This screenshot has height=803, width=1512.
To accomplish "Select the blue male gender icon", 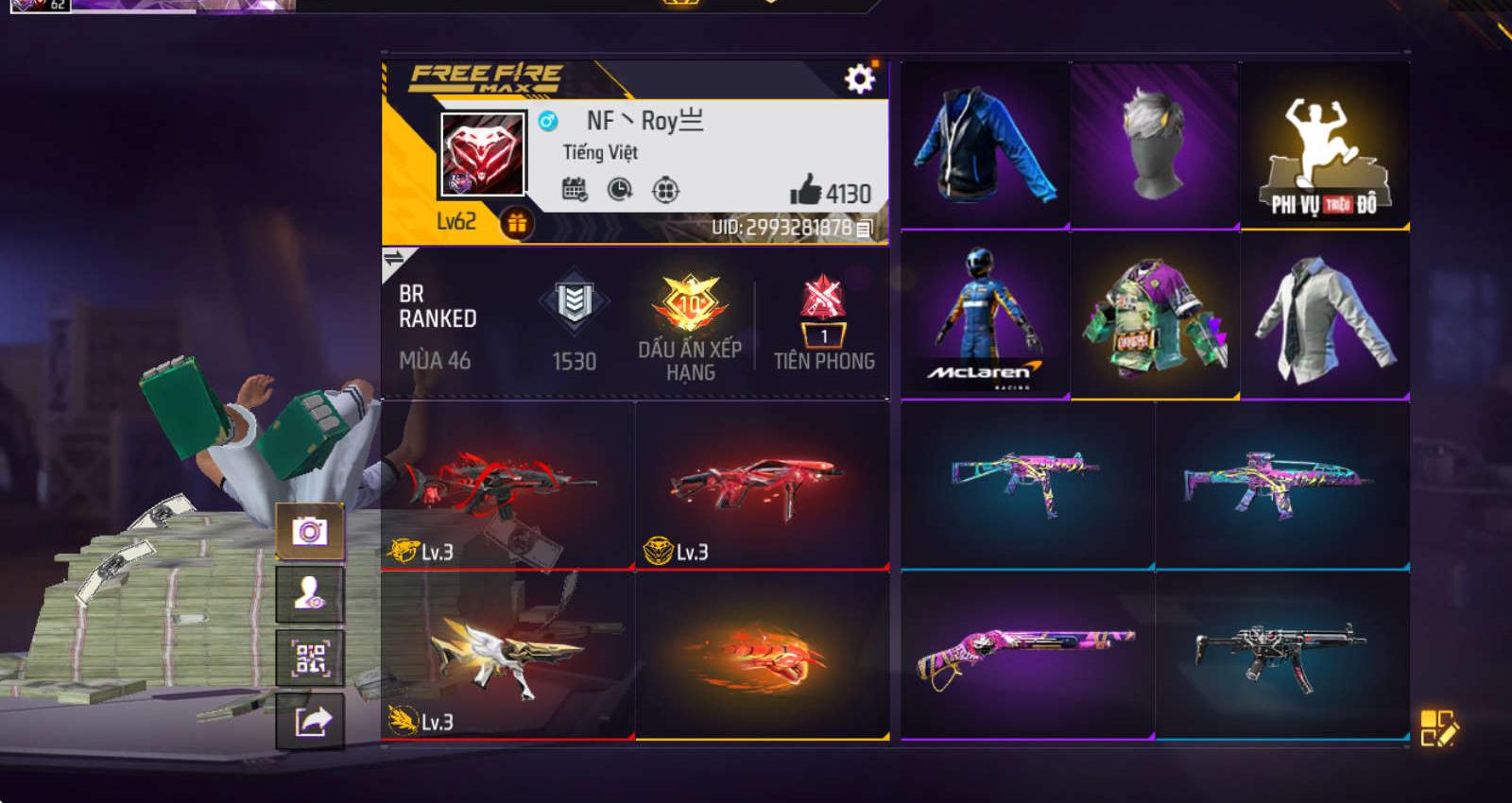I will (547, 121).
